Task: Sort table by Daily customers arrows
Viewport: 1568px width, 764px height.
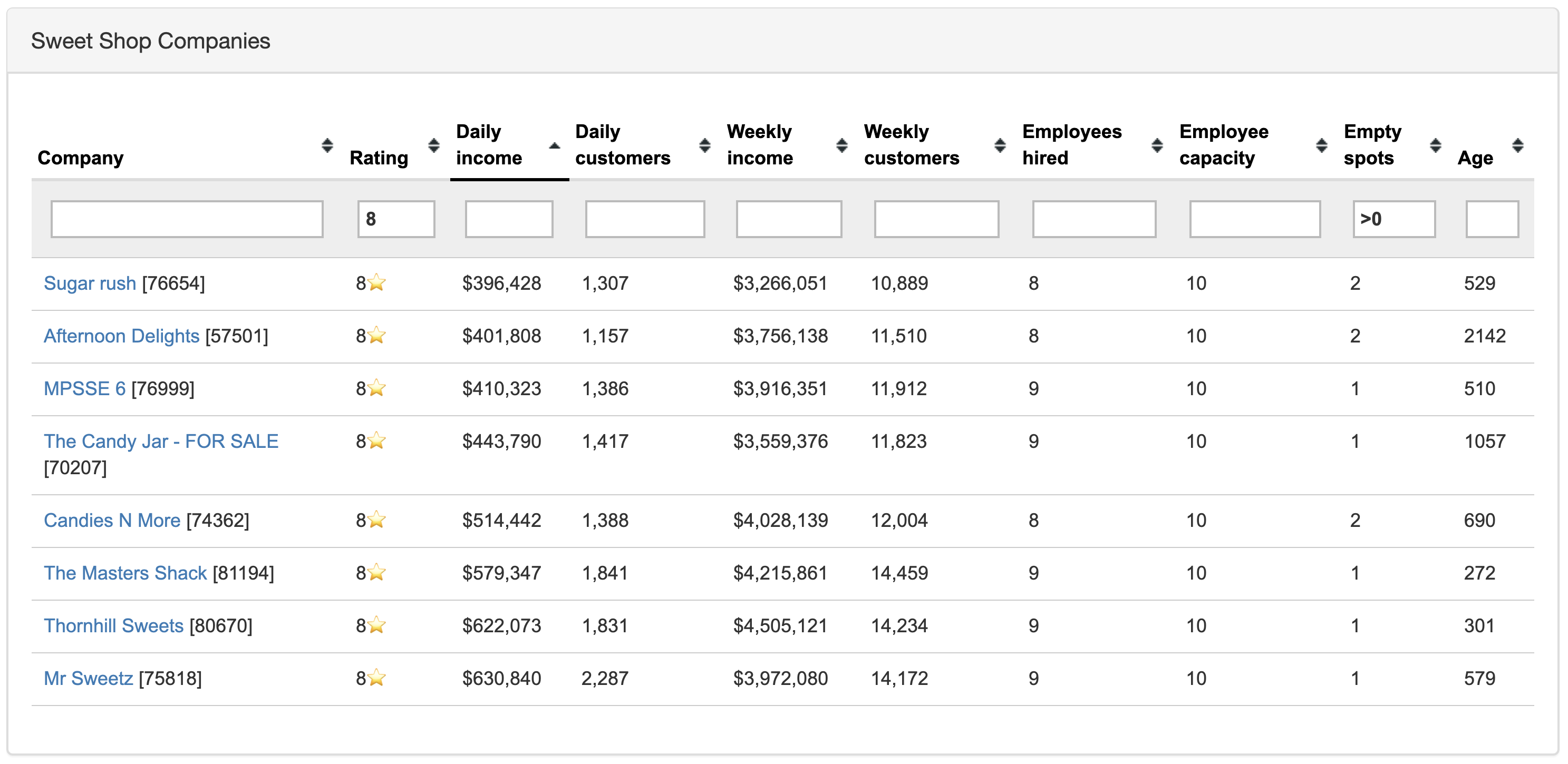Action: pos(704,145)
